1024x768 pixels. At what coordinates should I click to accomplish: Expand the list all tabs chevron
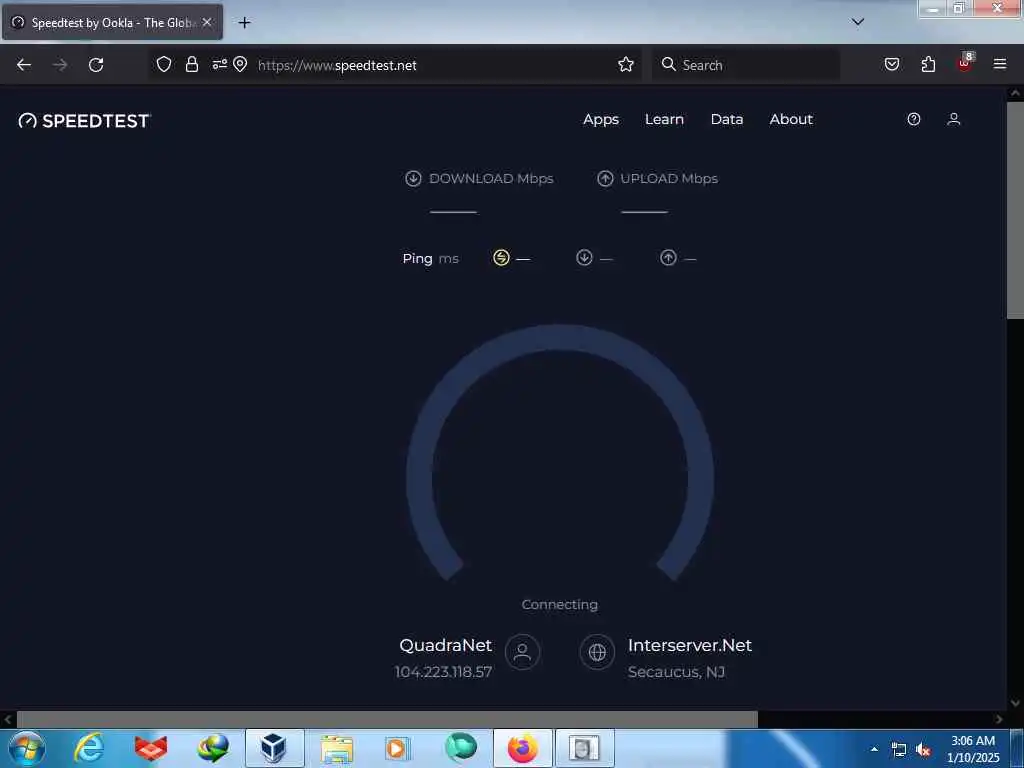(858, 22)
